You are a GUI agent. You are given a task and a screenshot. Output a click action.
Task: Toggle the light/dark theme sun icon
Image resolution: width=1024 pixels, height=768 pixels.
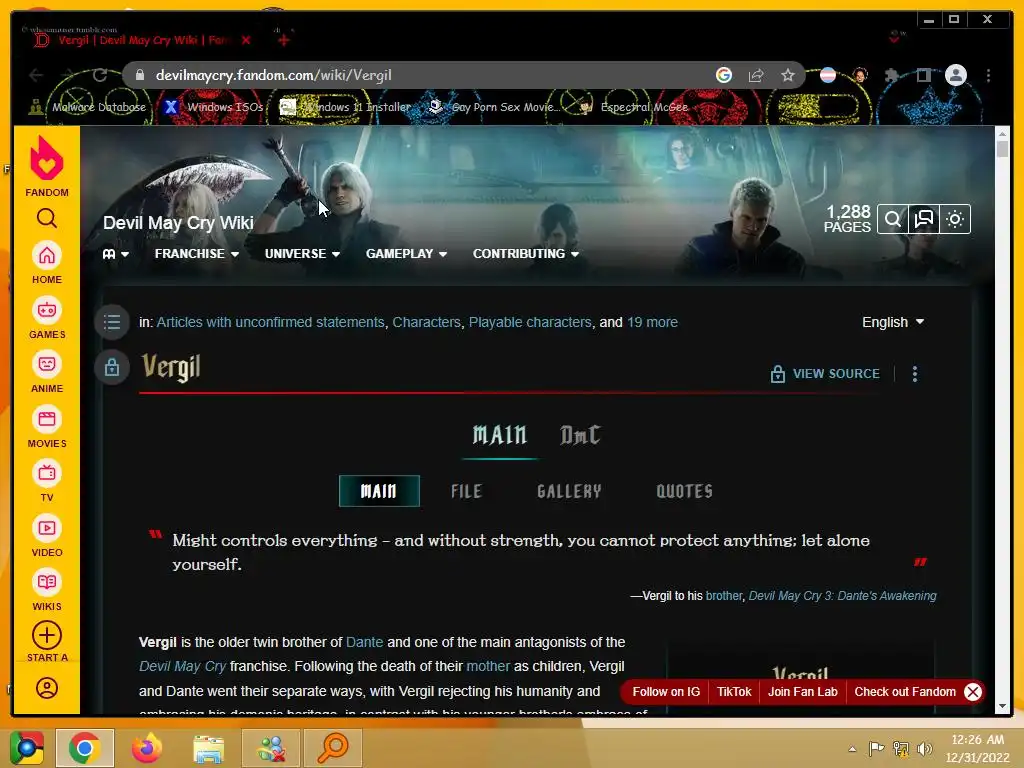point(955,219)
